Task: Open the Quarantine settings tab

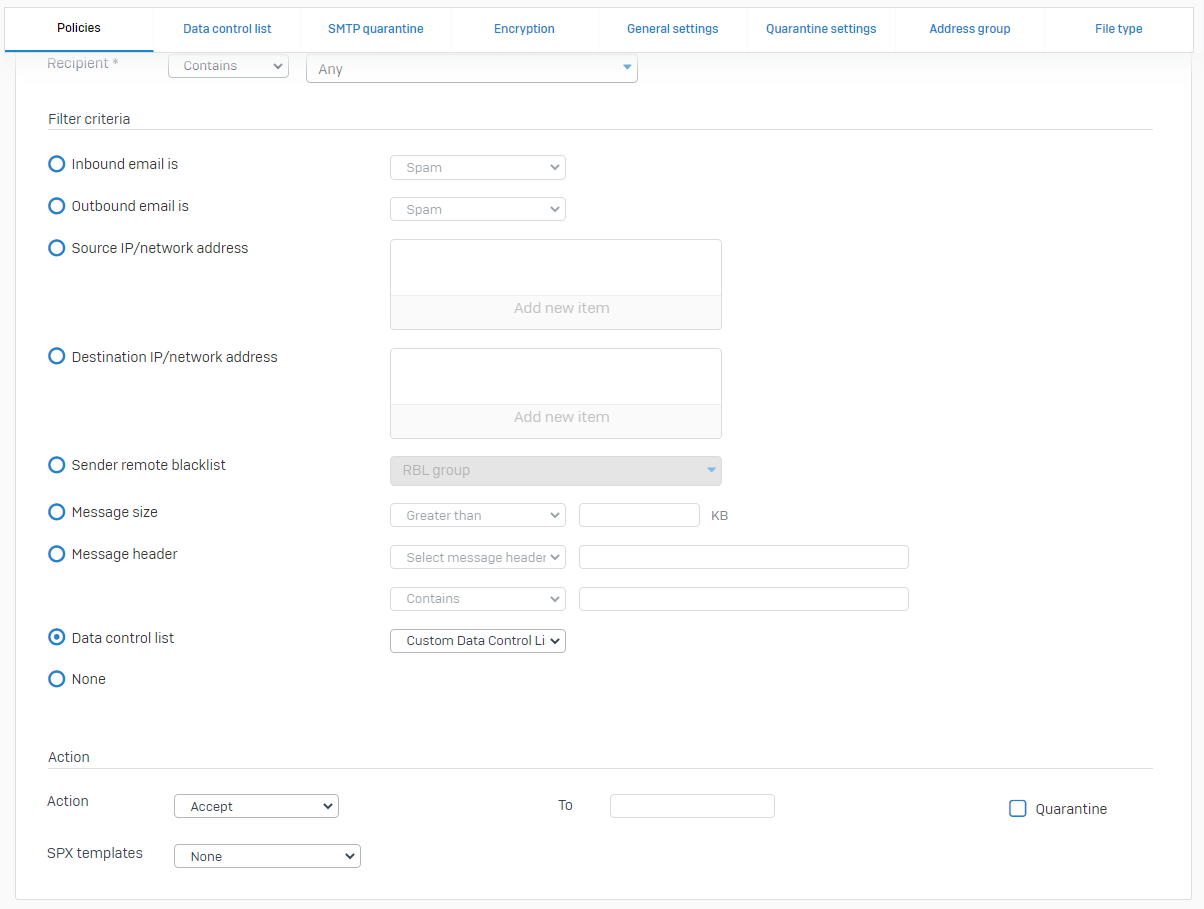Action: point(821,29)
